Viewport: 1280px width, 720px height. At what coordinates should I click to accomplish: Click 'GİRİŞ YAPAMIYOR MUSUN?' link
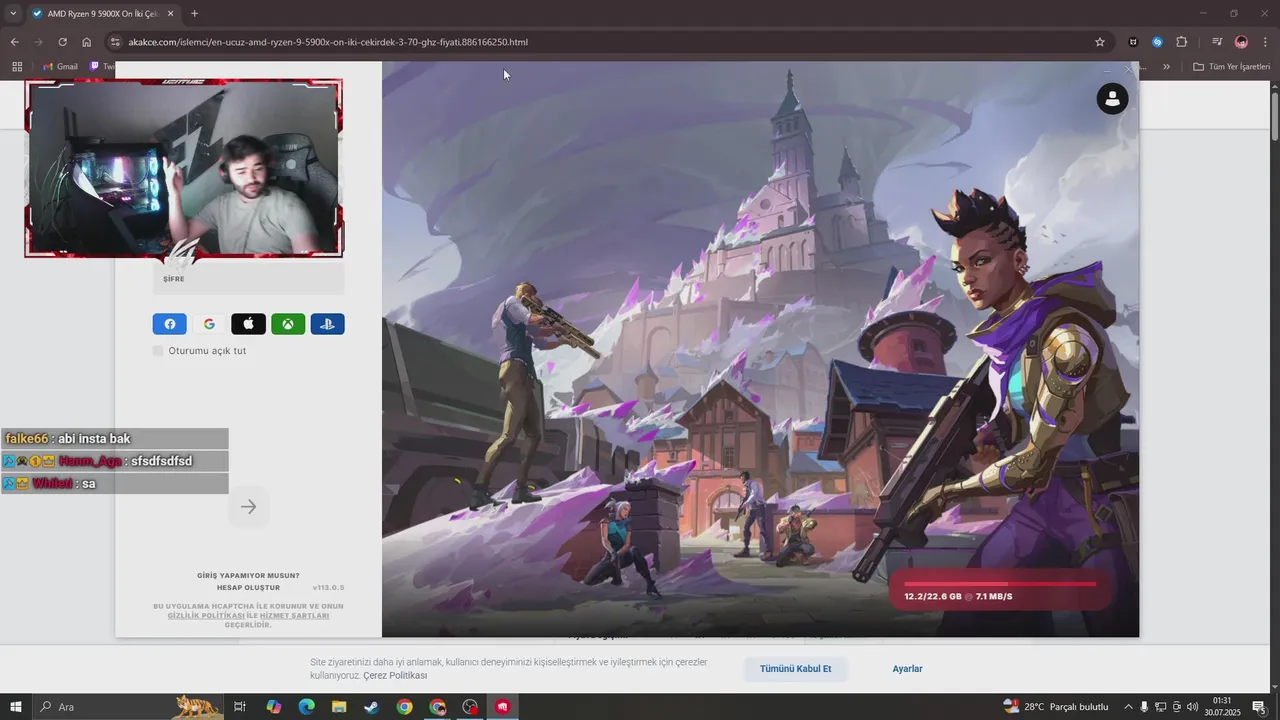click(248, 576)
